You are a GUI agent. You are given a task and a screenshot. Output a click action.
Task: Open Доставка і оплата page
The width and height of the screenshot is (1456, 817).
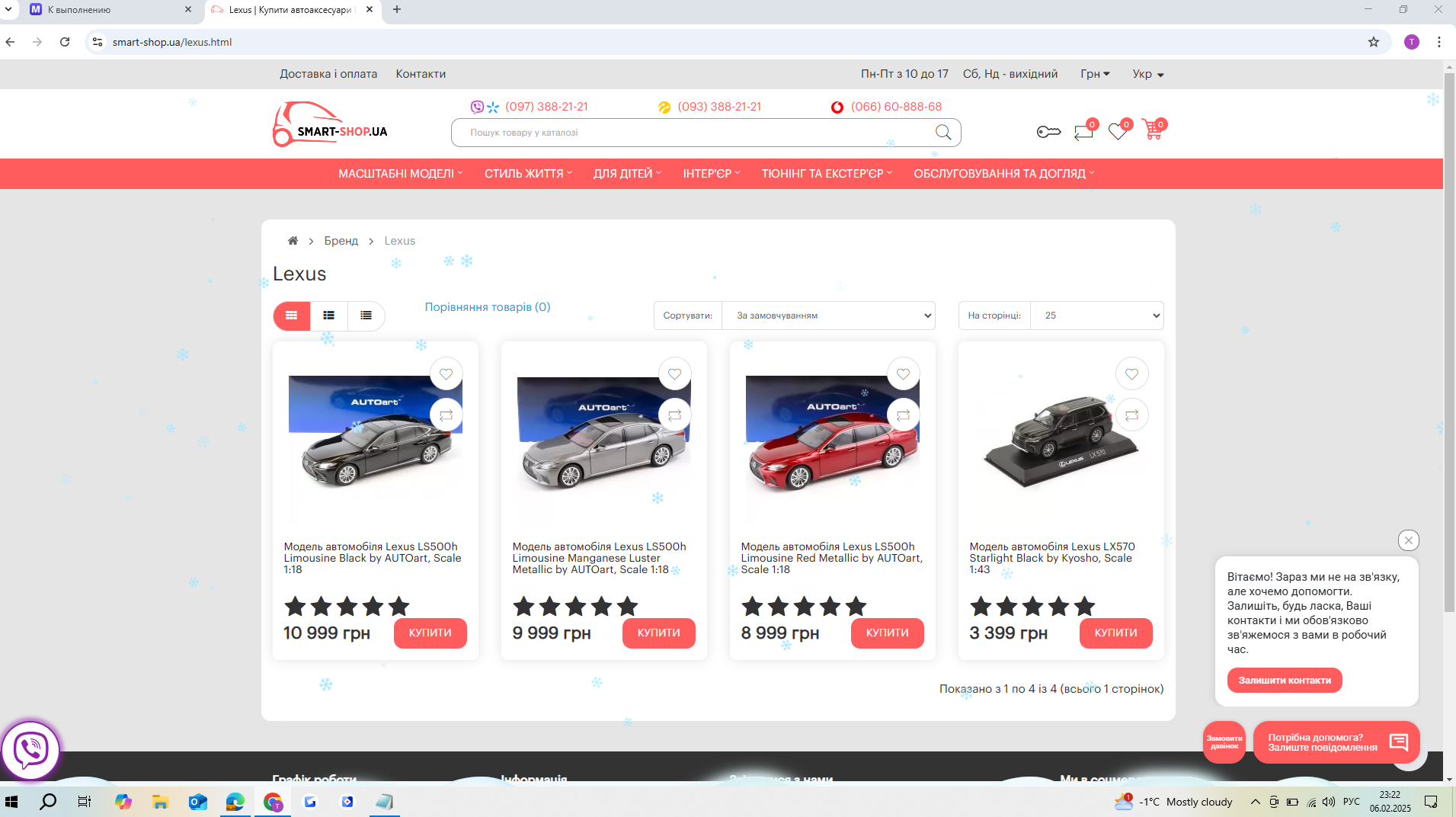(x=328, y=74)
